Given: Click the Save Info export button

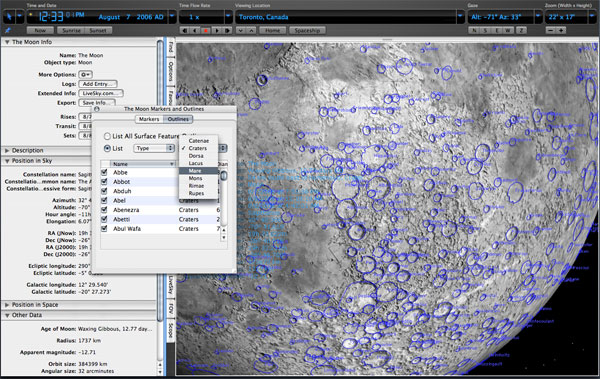Looking at the screenshot, I should (x=97, y=103).
